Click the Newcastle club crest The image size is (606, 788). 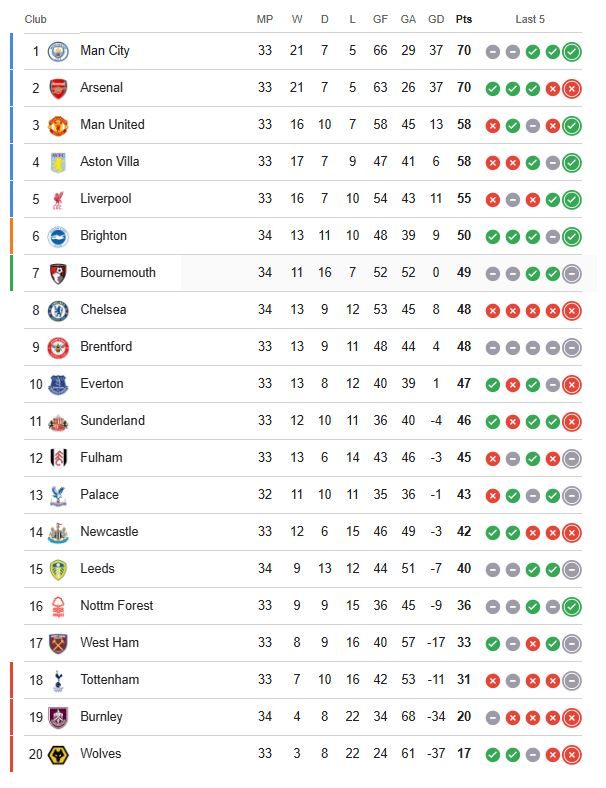click(58, 532)
